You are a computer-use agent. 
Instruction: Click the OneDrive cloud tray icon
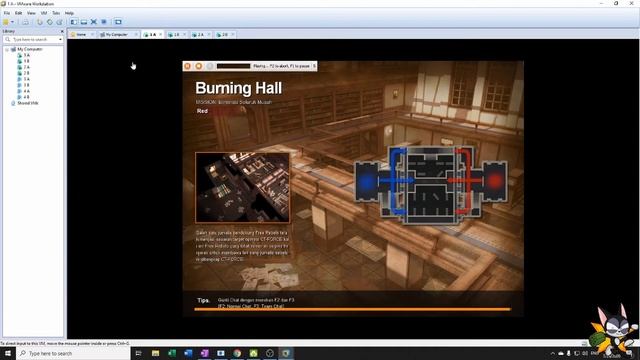[561, 353]
